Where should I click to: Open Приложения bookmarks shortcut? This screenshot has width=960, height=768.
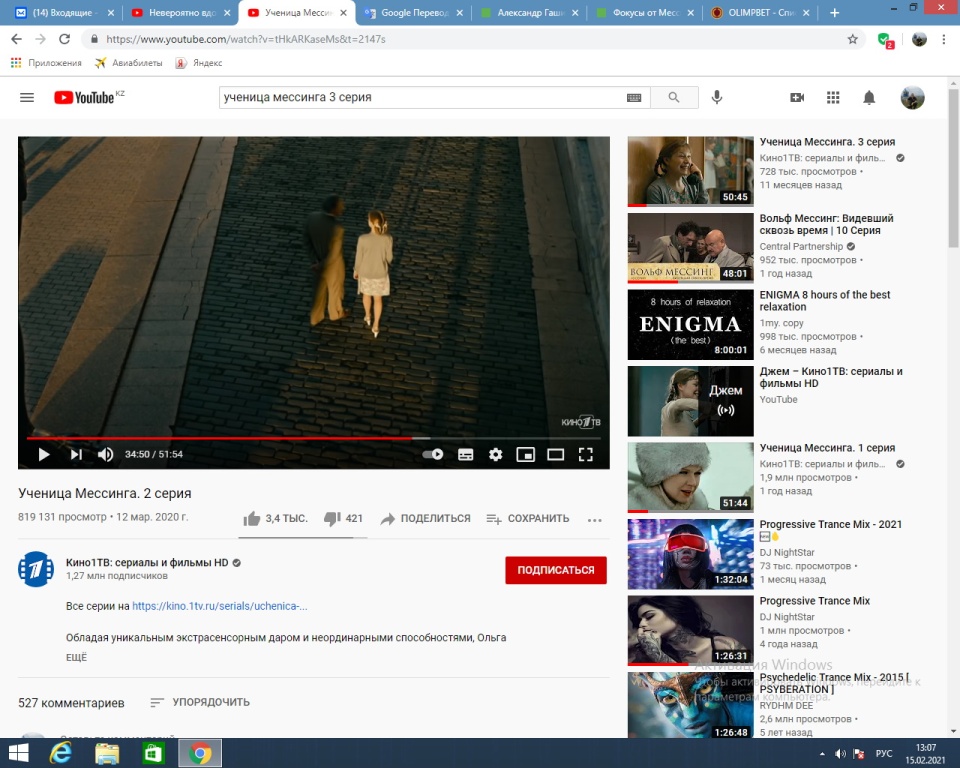pyautogui.click(x=46, y=62)
